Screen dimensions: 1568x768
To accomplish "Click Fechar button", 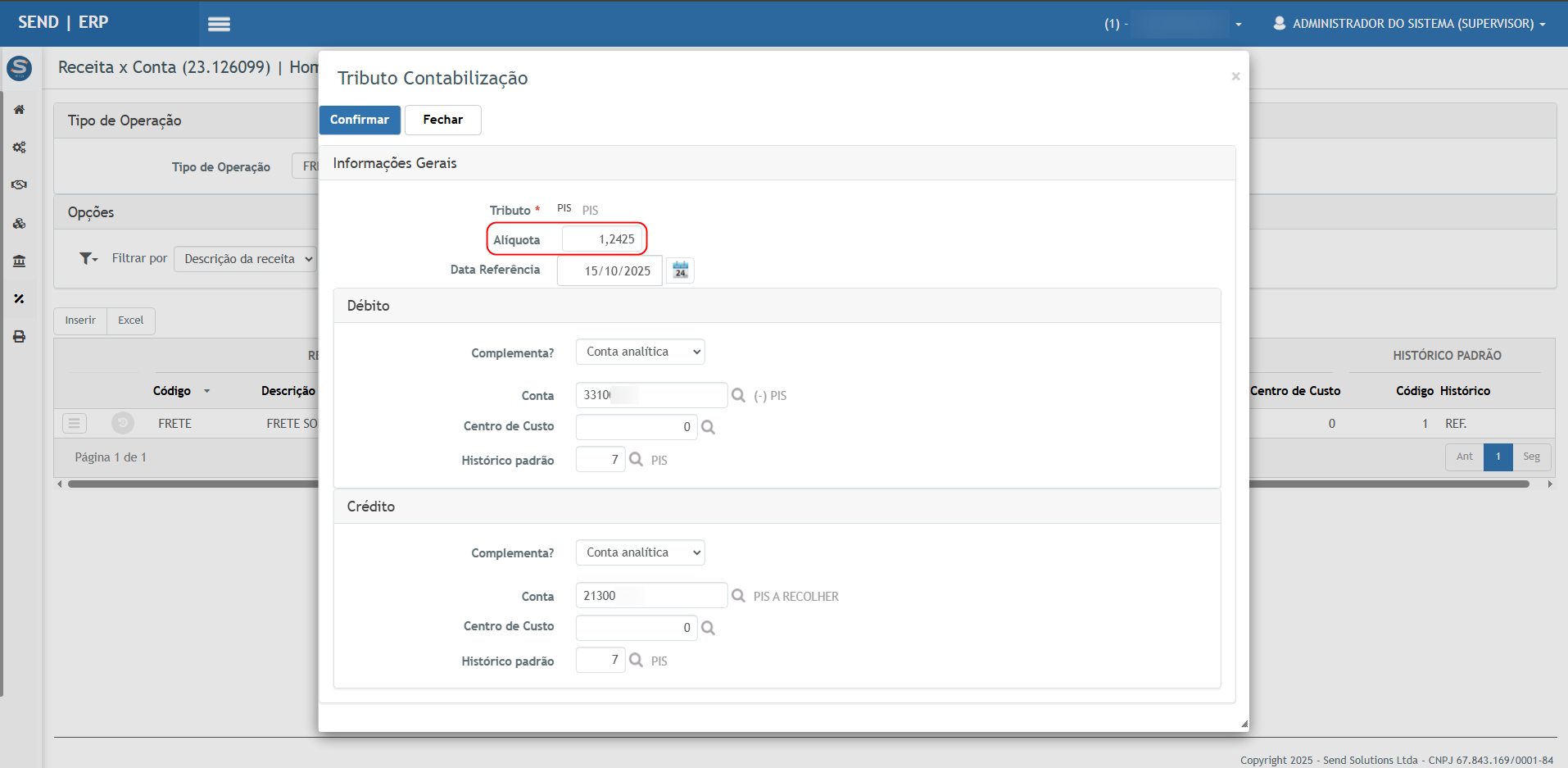I will pyautogui.click(x=442, y=120).
